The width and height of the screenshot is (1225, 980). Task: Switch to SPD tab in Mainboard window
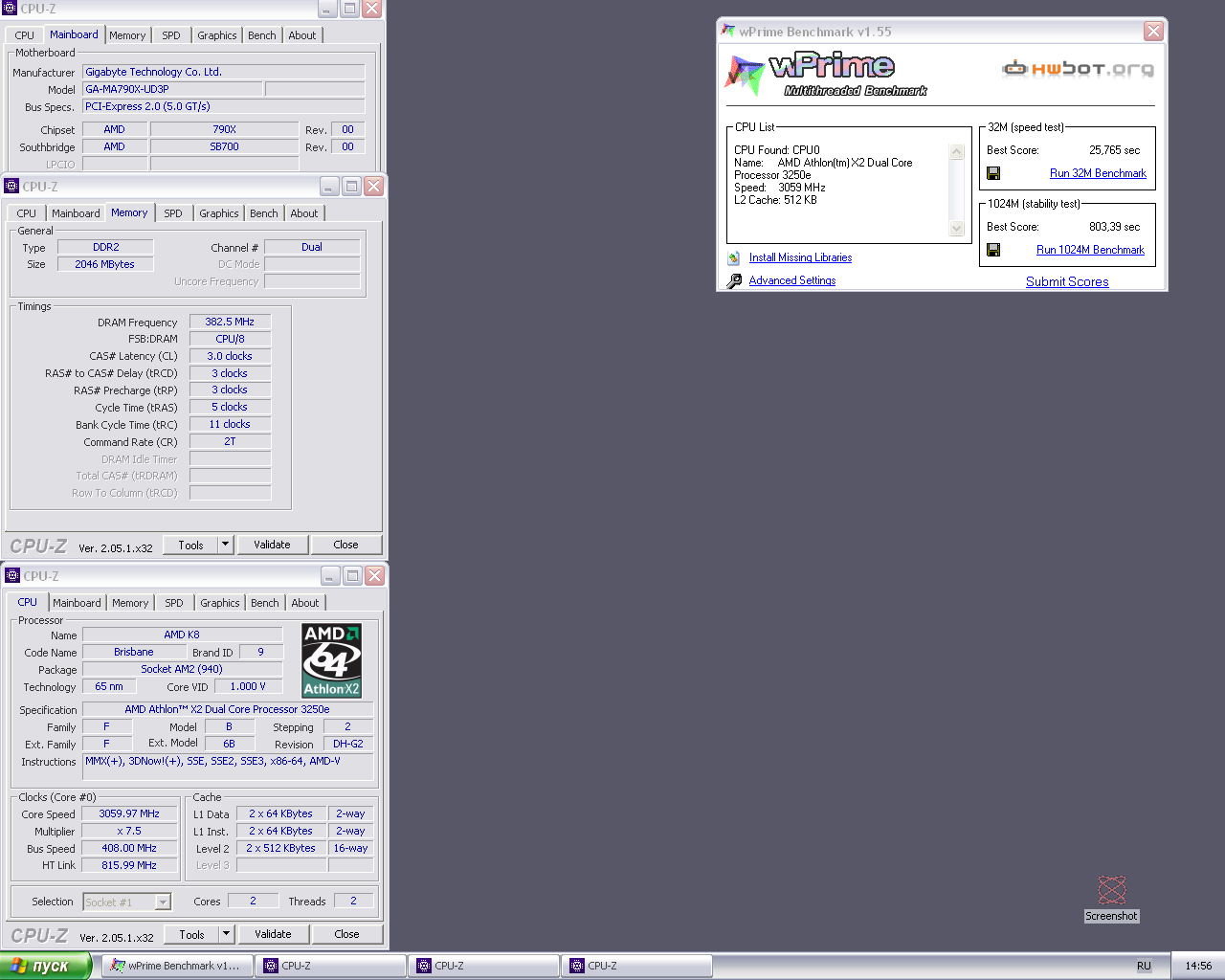tap(171, 35)
